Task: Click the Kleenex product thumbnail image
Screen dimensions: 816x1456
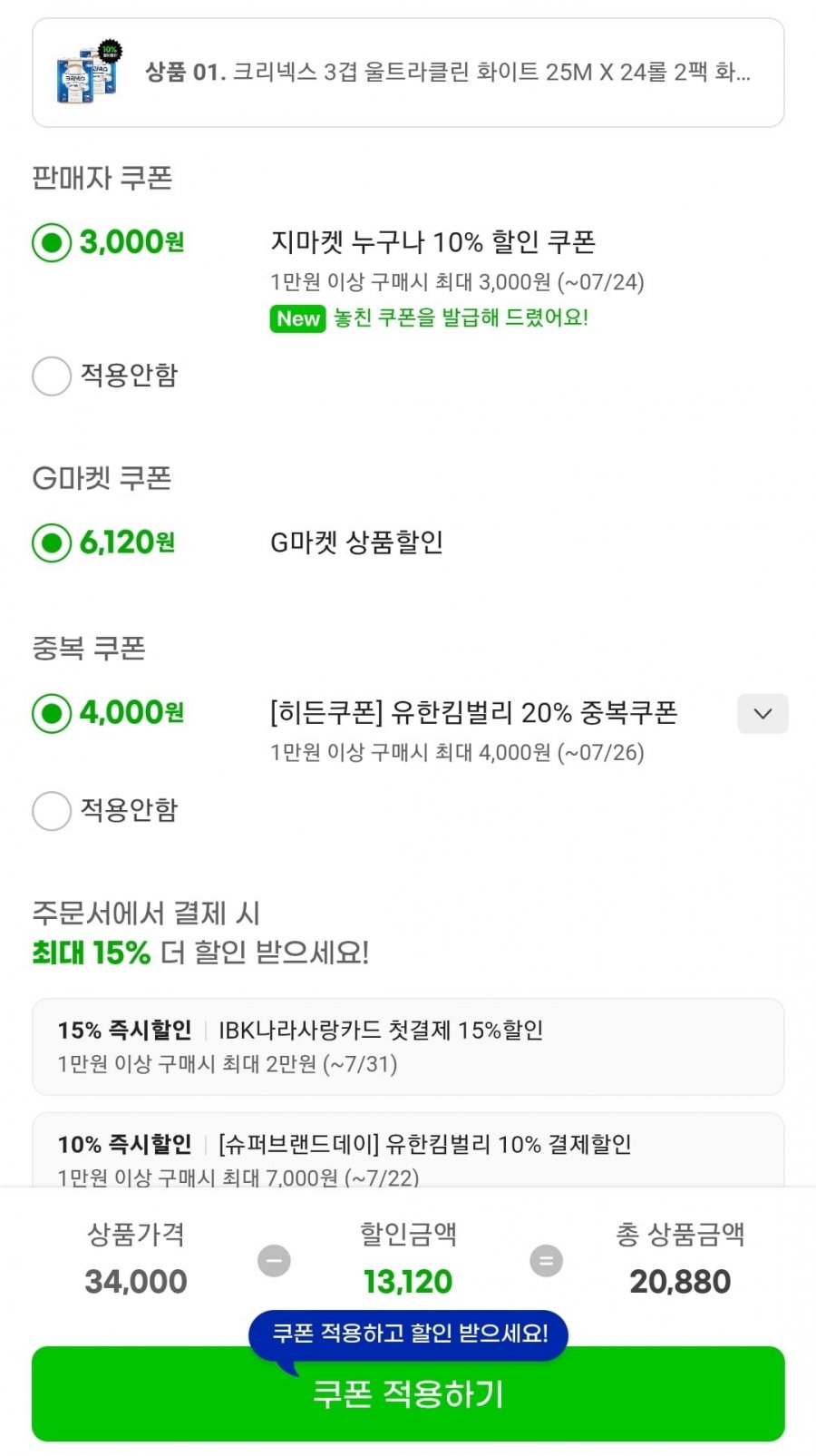Action: tap(89, 73)
